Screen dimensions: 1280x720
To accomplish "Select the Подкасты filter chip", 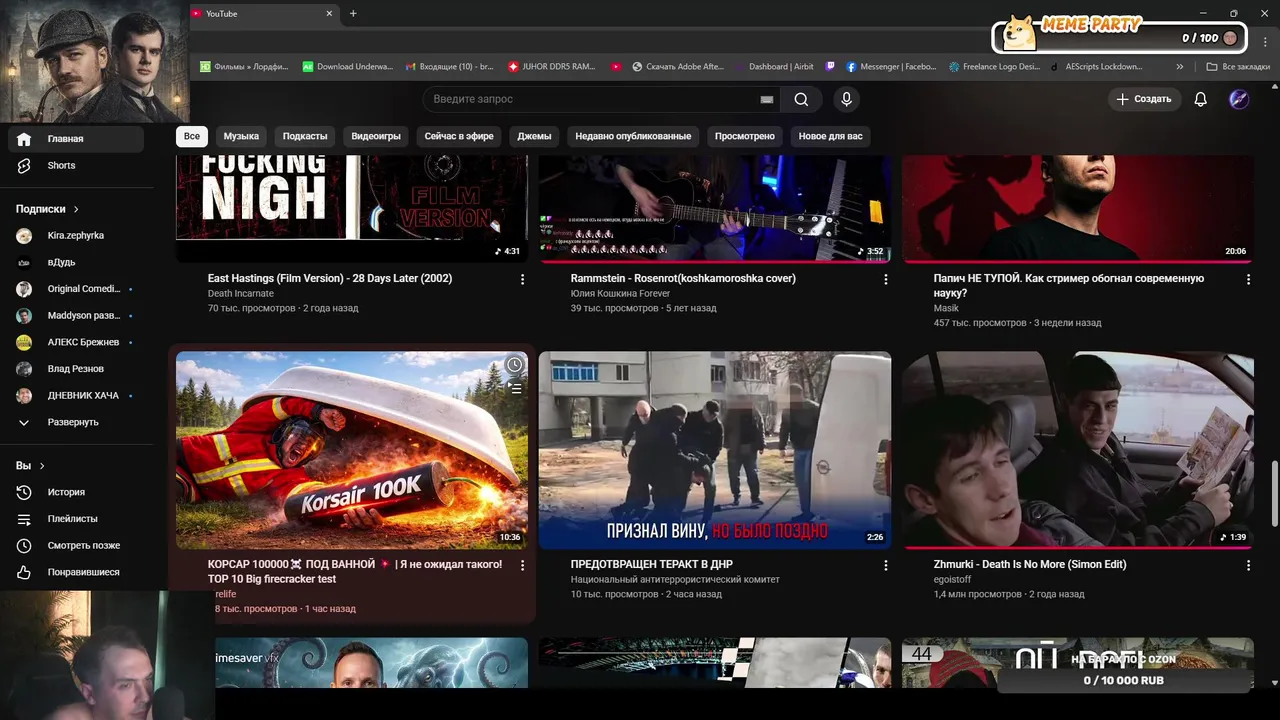I will click(305, 136).
